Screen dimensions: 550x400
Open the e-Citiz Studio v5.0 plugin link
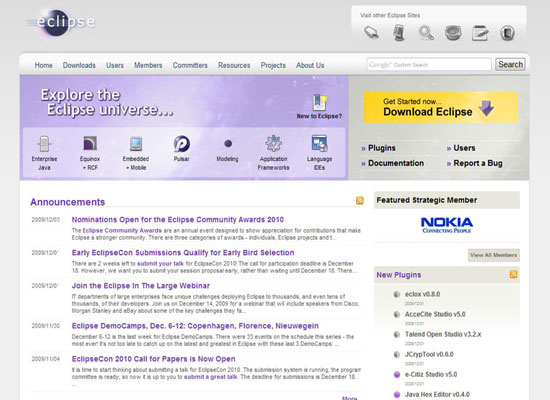(x=431, y=374)
